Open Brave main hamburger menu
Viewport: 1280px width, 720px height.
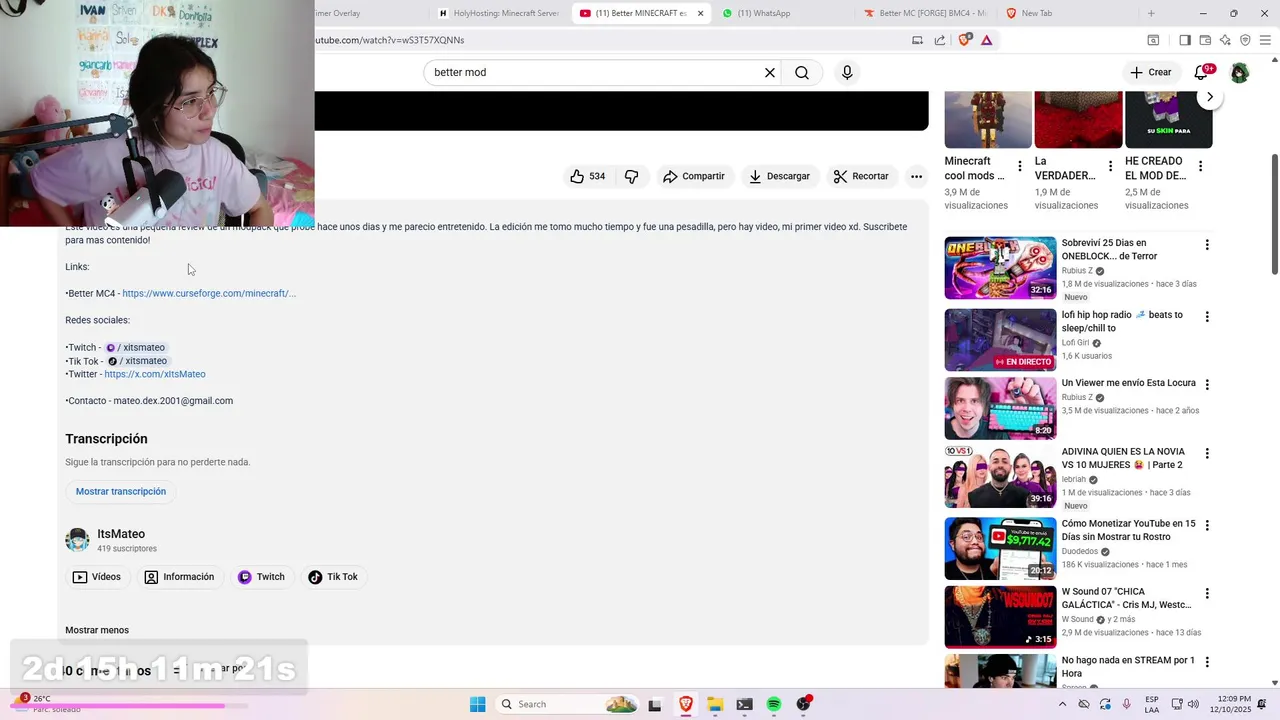1265,40
